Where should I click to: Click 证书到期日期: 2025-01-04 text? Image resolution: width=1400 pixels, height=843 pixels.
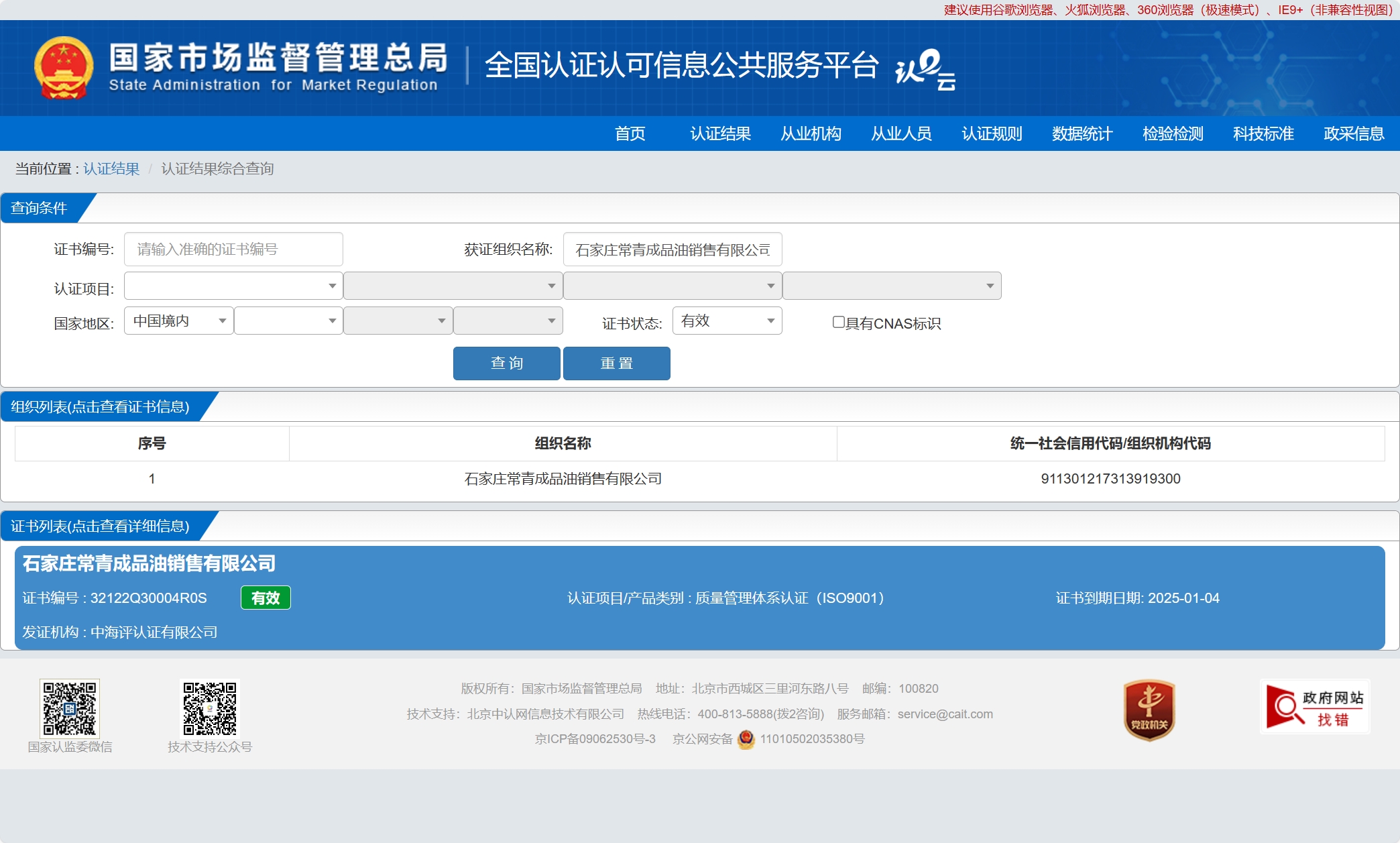[1138, 598]
